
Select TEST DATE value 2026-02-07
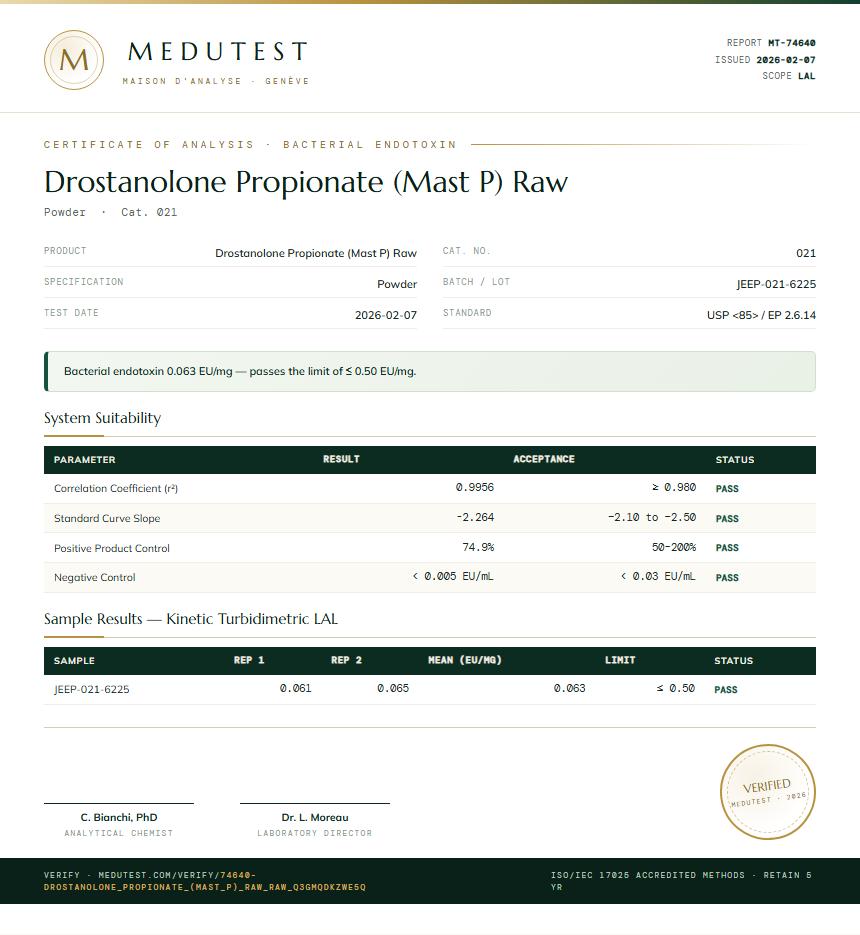[x=385, y=315]
